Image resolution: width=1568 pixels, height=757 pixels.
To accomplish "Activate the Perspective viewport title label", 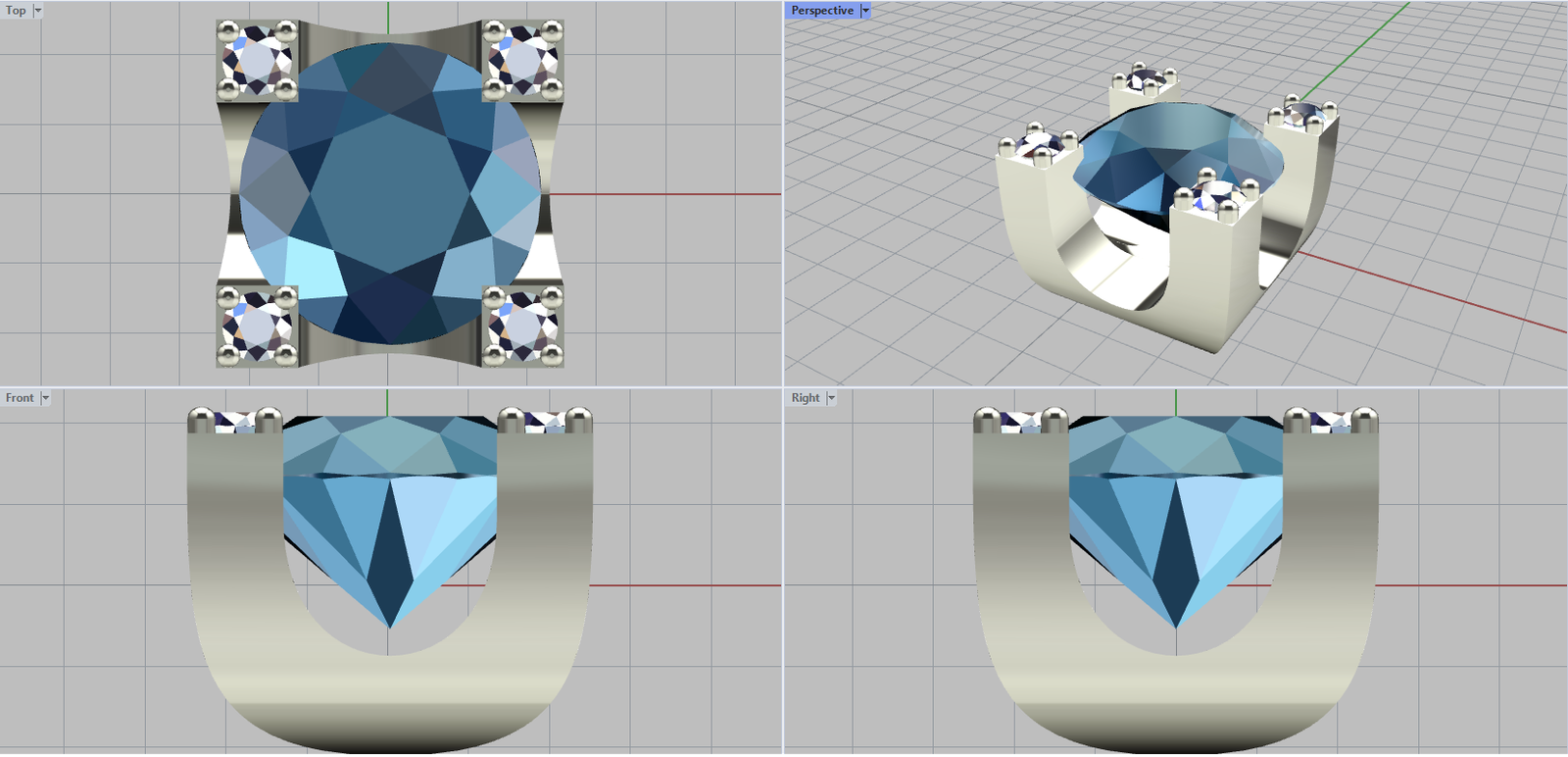I will 822,11.
